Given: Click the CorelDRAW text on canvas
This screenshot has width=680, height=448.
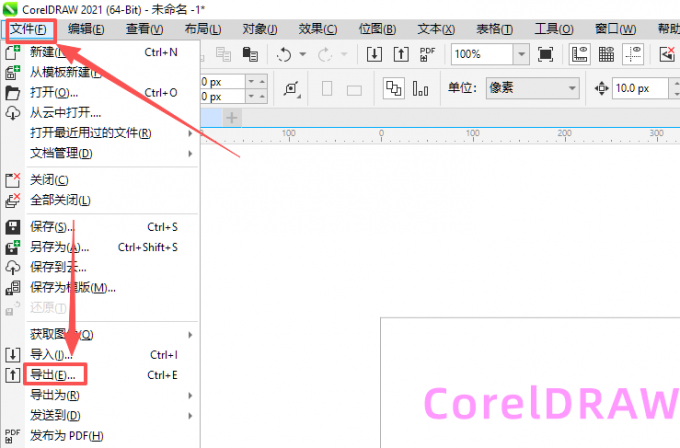Looking at the screenshot, I should [x=551, y=403].
